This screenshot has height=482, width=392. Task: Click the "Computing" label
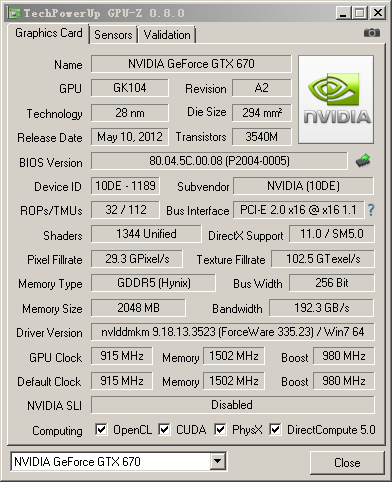57,431
